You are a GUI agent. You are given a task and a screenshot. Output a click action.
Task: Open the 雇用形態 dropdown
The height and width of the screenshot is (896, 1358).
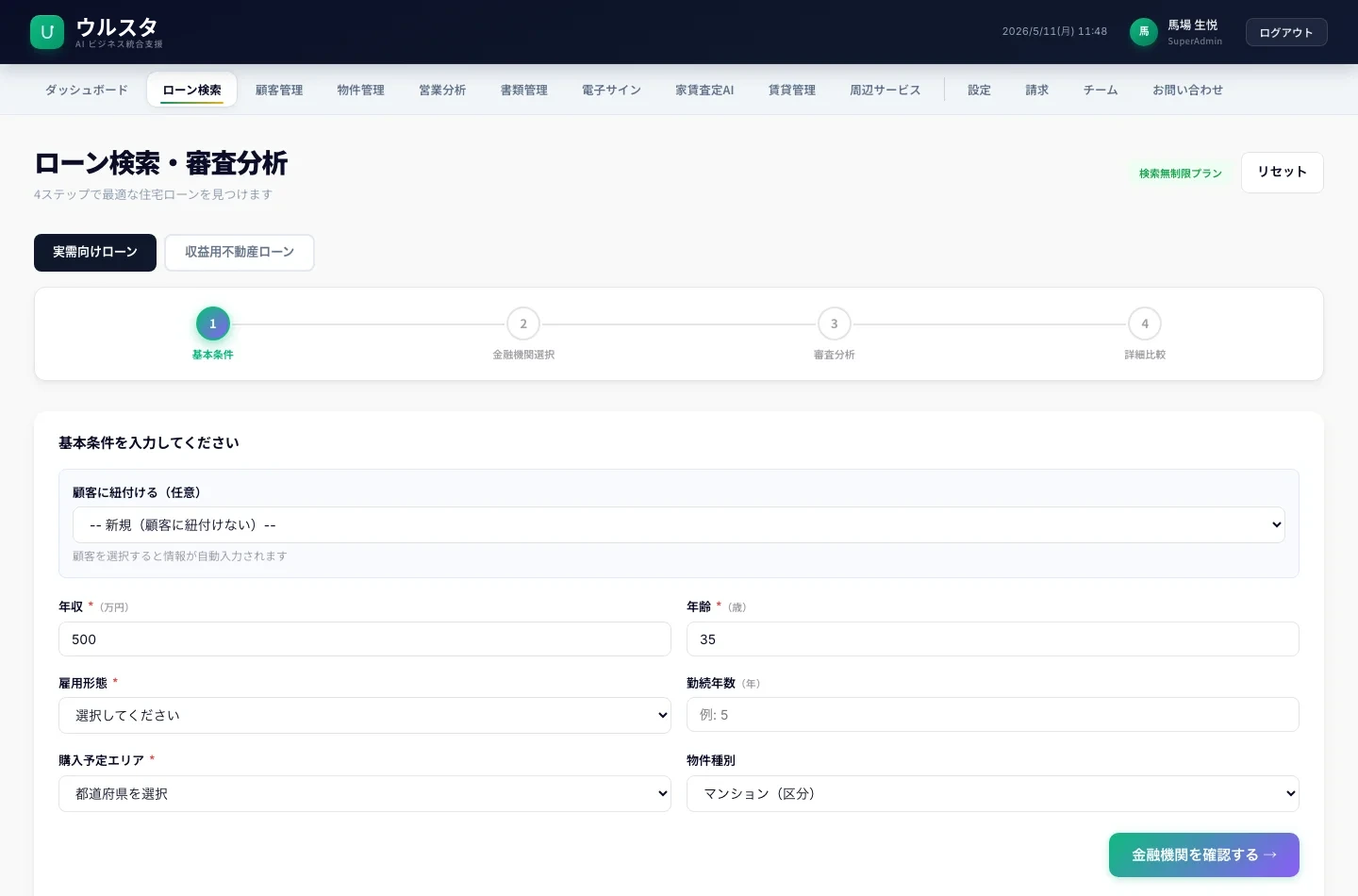point(365,715)
